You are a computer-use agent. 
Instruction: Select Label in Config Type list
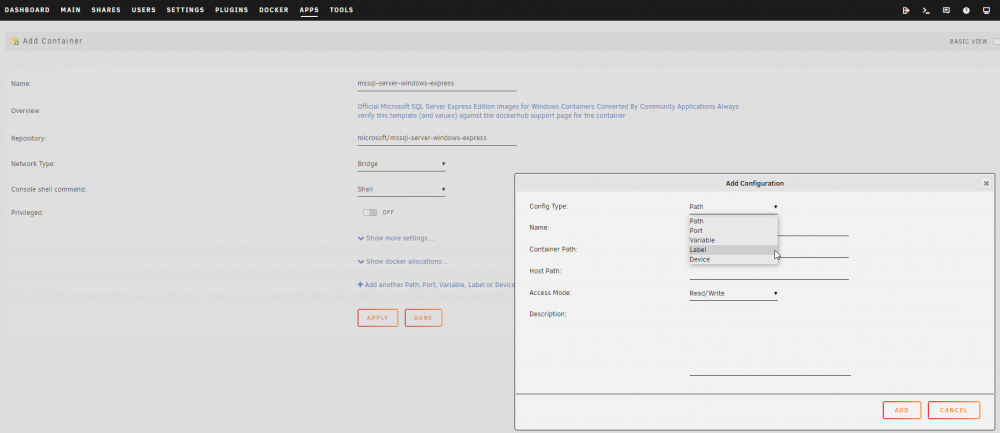point(733,250)
